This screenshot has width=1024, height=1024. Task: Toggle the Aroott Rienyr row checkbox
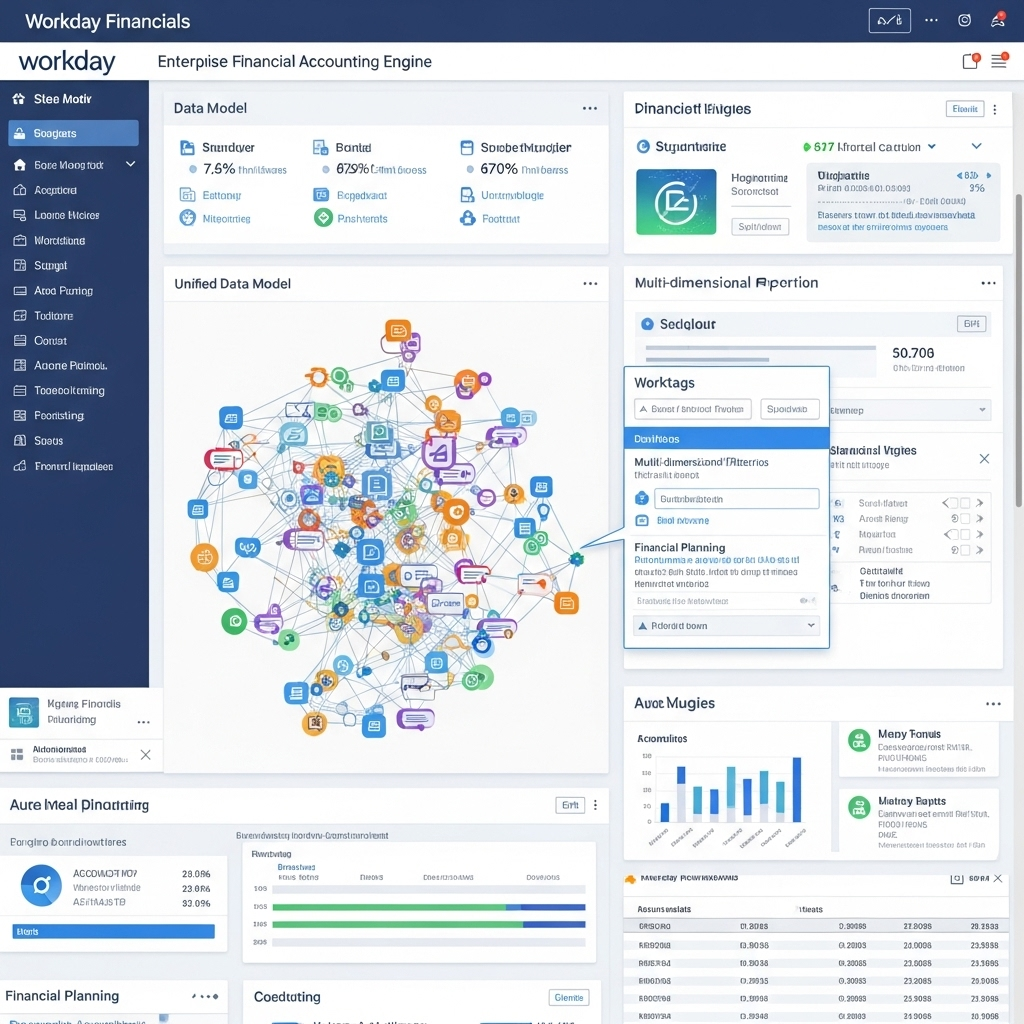point(965,519)
